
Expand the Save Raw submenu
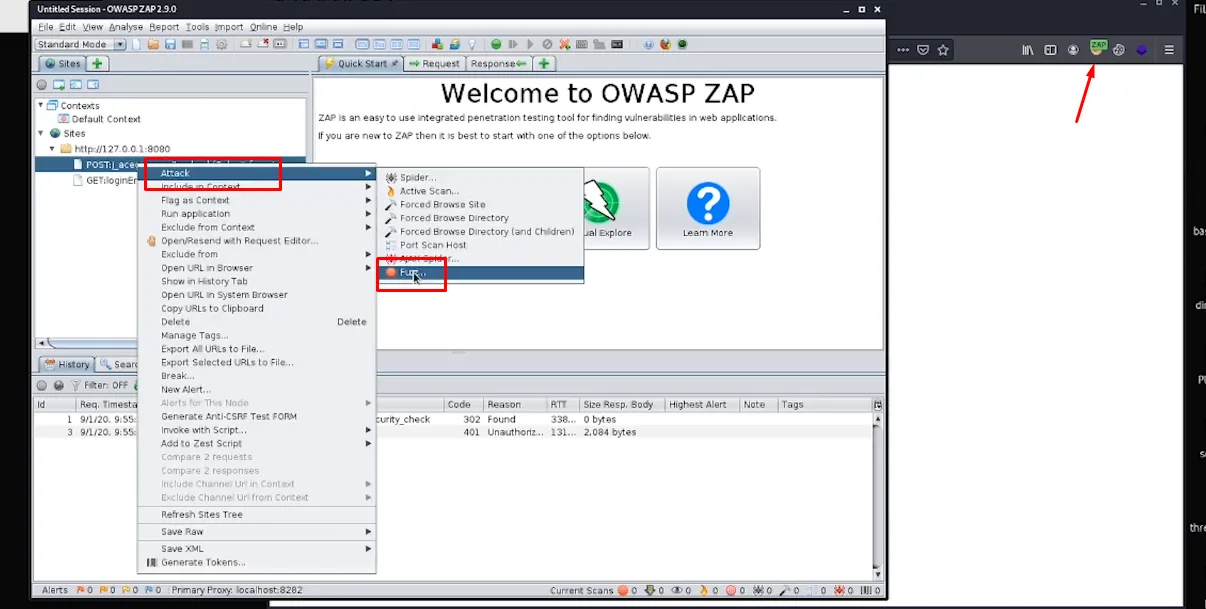coord(368,531)
